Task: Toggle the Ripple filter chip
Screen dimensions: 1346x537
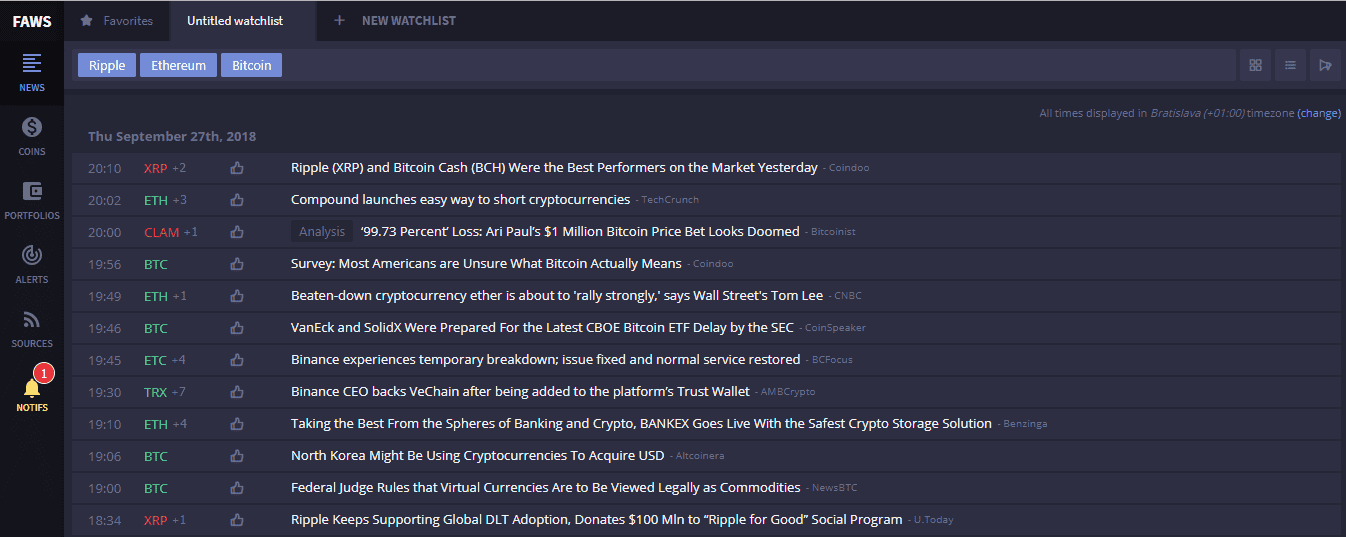Action: click(x=107, y=65)
